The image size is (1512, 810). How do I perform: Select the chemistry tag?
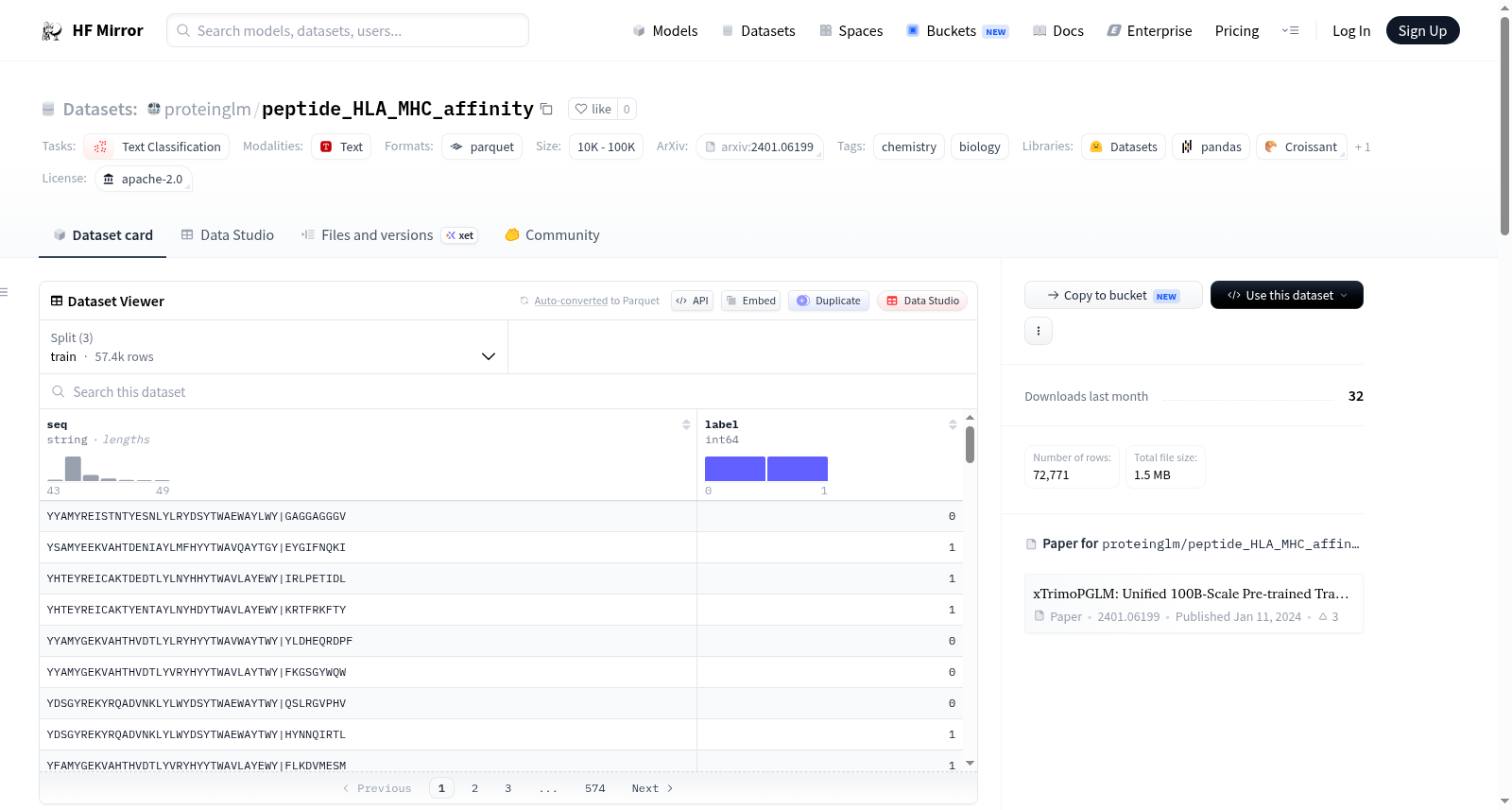(x=909, y=147)
